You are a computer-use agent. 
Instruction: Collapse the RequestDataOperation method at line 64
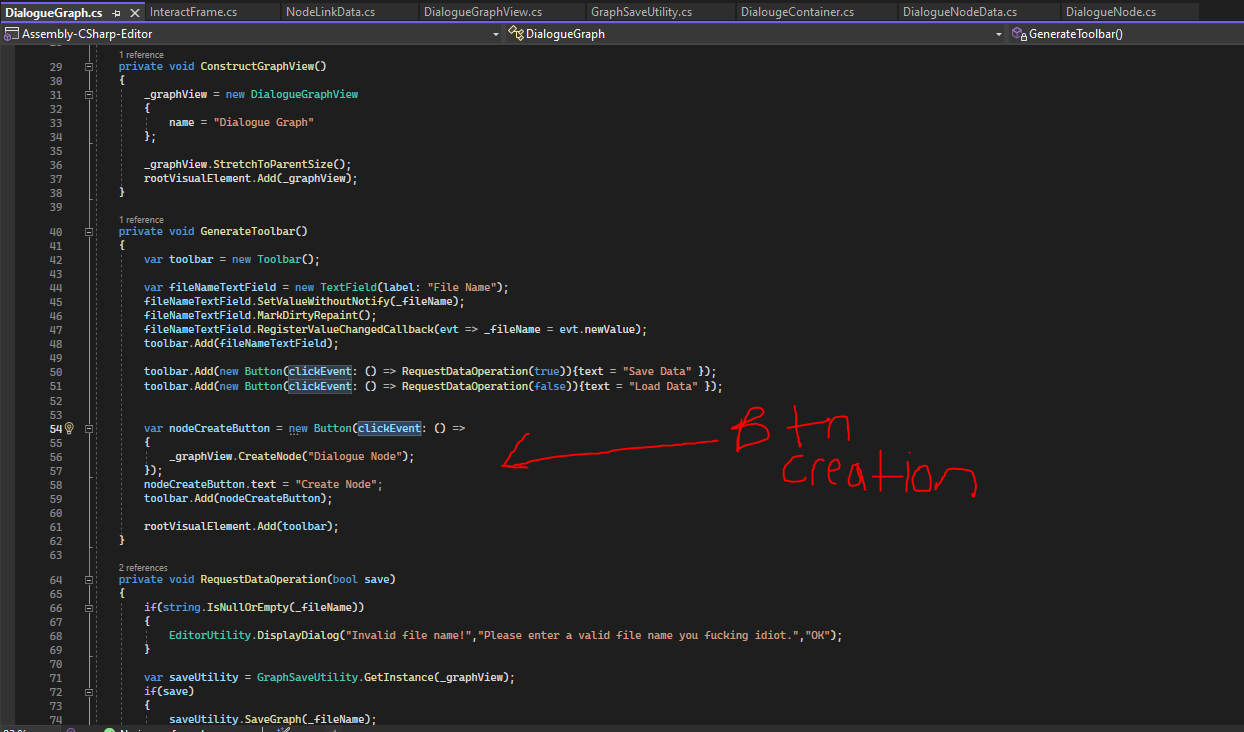(x=89, y=579)
